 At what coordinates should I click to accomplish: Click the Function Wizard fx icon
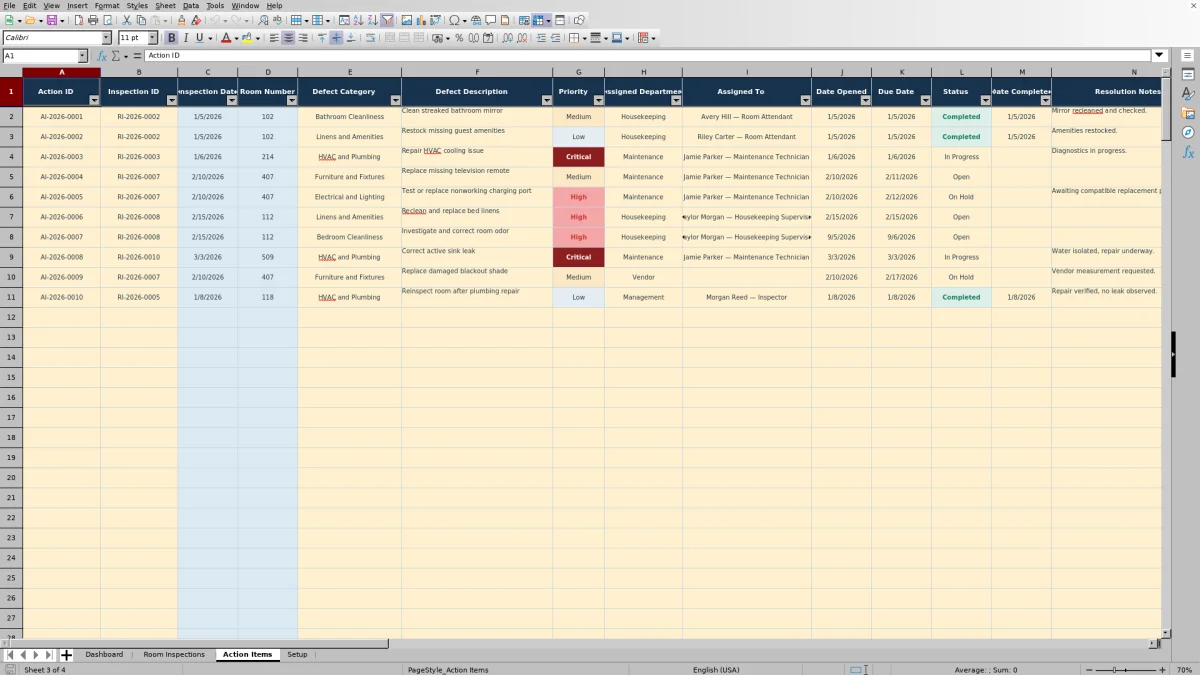point(102,56)
